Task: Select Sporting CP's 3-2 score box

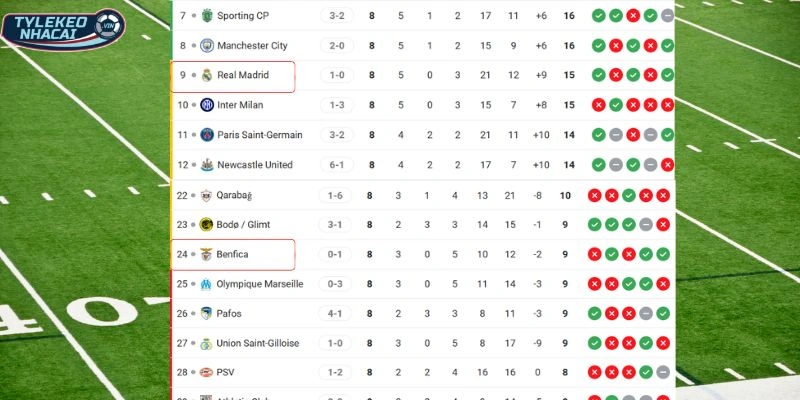Action: coord(336,16)
